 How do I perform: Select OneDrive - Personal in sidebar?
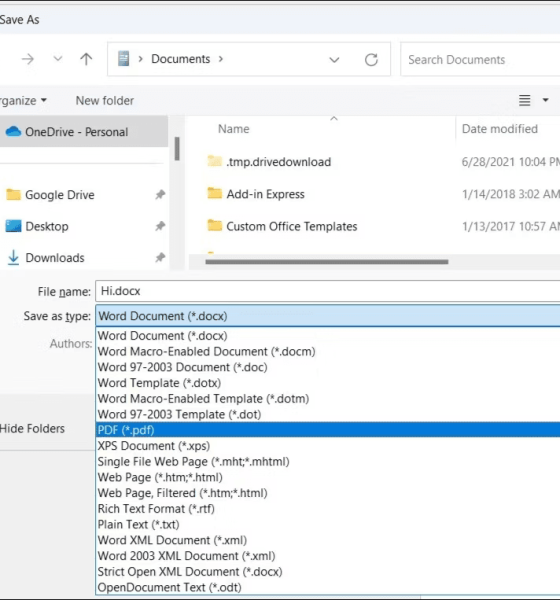(83, 132)
